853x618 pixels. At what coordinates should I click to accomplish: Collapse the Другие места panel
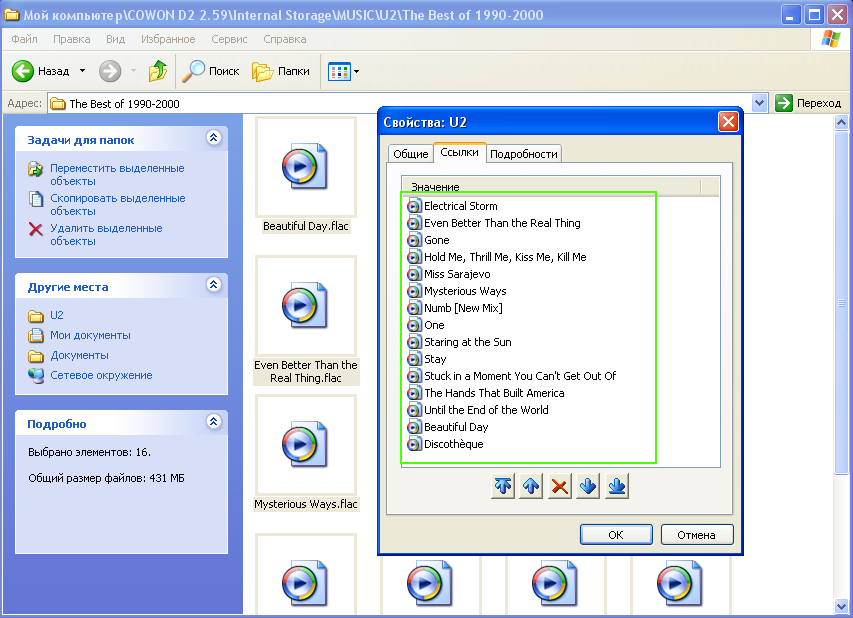(214, 285)
